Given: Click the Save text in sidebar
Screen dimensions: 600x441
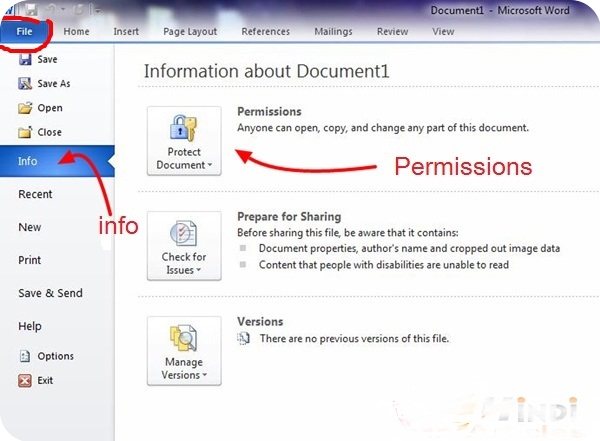Looking at the screenshot, I should (47, 59).
